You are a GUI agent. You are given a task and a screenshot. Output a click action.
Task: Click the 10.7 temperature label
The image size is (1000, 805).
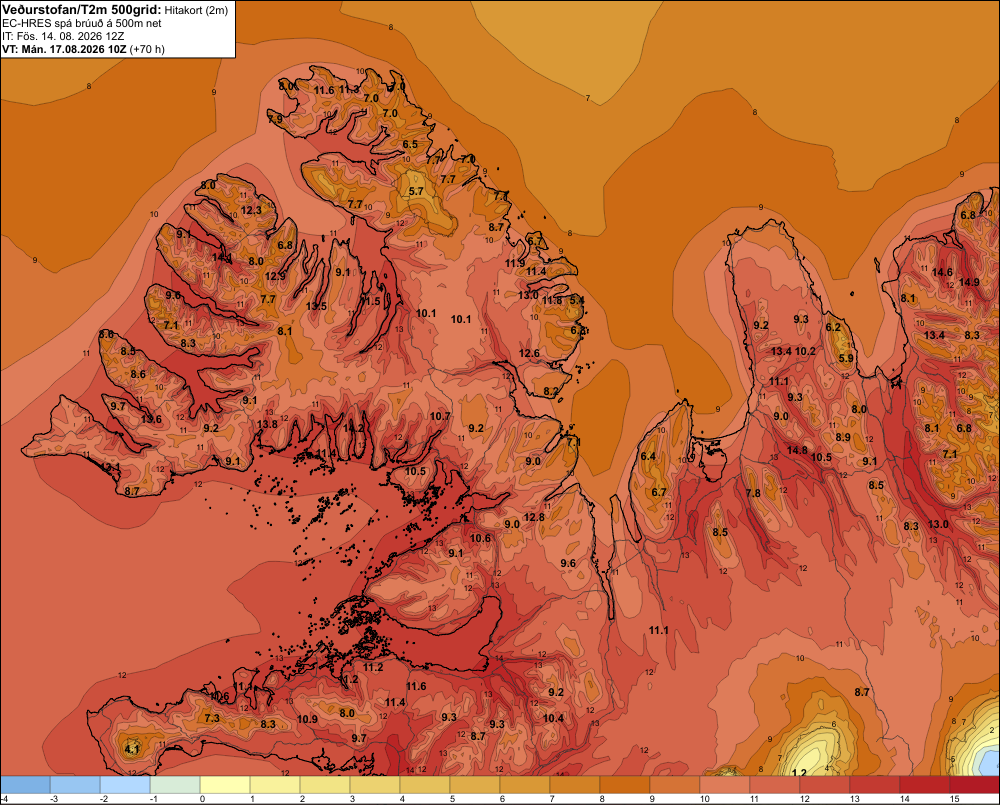tap(440, 417)
